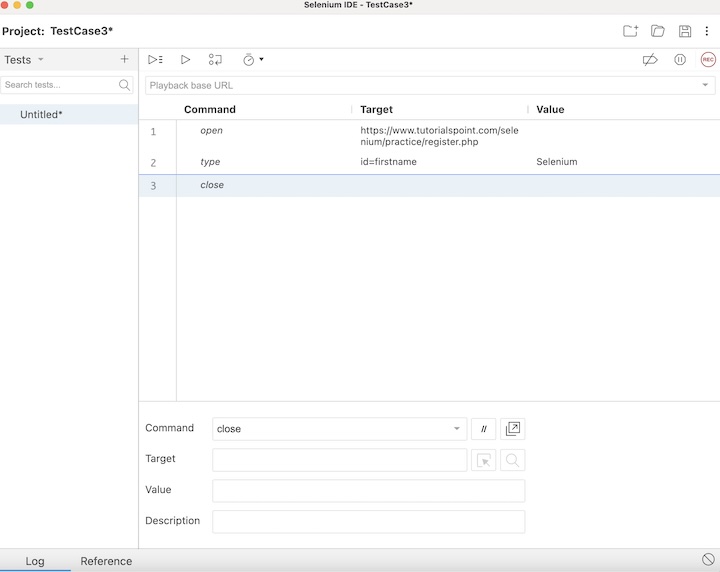
Task: Save the project with the disk icon
Action: 685,31
